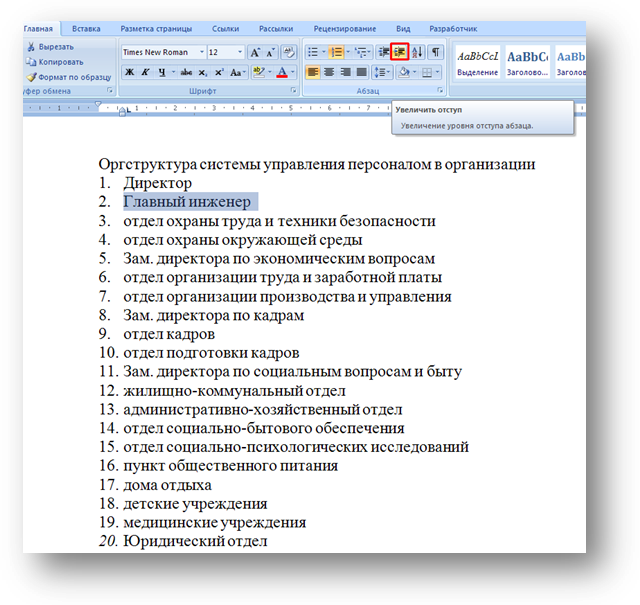
Task: Open numbering library dropdown arrow
Action: pyautogui.click(x=348, y=52)
